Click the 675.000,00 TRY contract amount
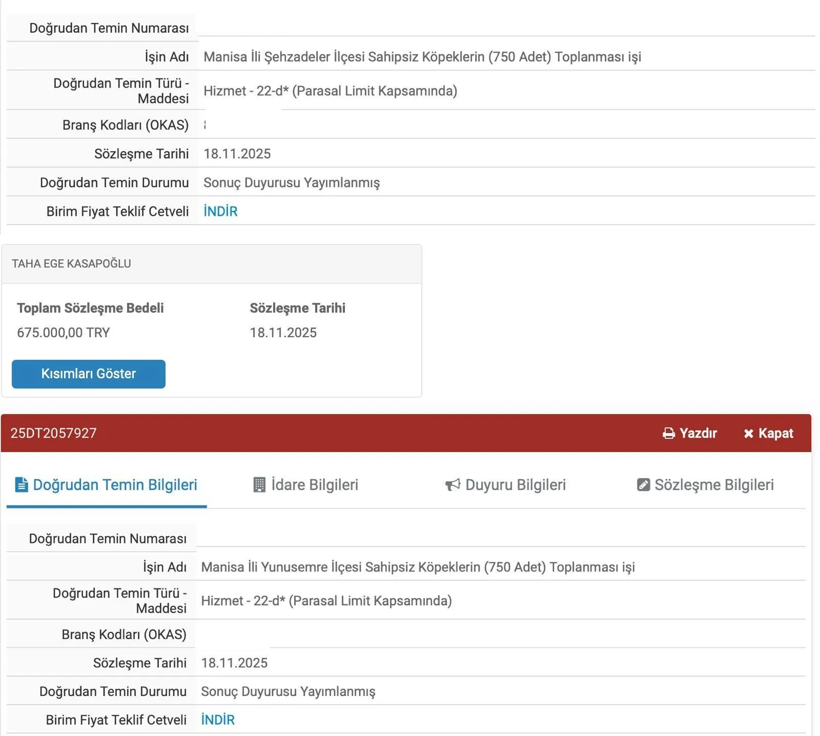The height and width of the screenshot is (736, 820). coord(64,333)
